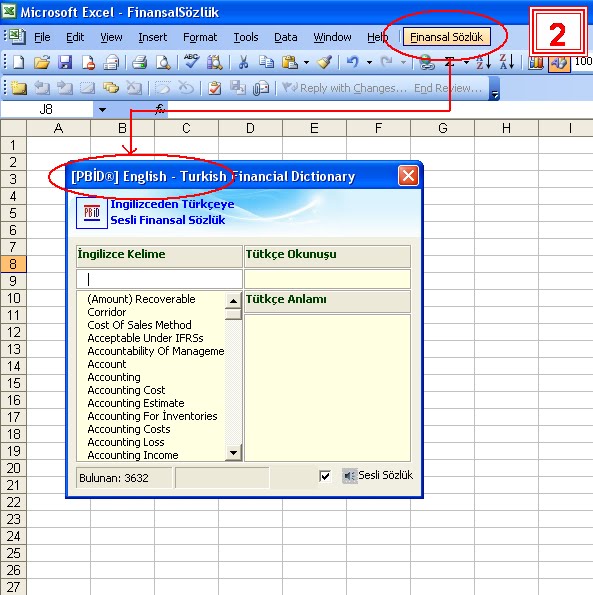Select 'Accounting Estimate' entry
Screen dimensions: 593x595
(x=136, y=403)
